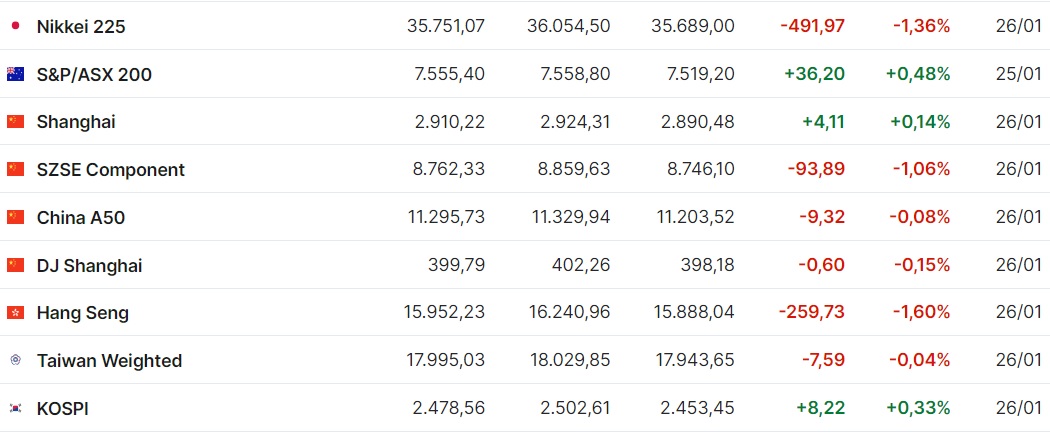1050x434 pixels.
Task: Click the Hong Kong flag beside Hang Seng
Action: (15, 313)
